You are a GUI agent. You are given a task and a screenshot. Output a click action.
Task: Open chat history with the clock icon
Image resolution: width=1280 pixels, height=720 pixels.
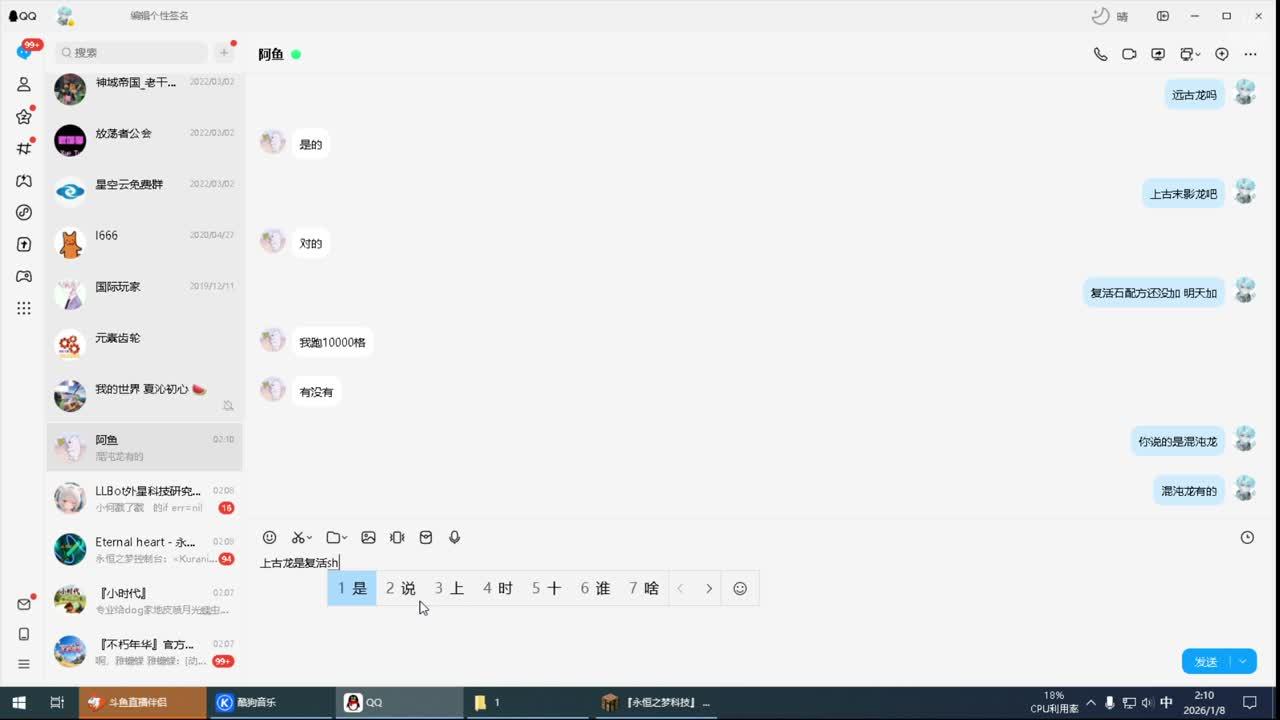tap(1247, 537)
